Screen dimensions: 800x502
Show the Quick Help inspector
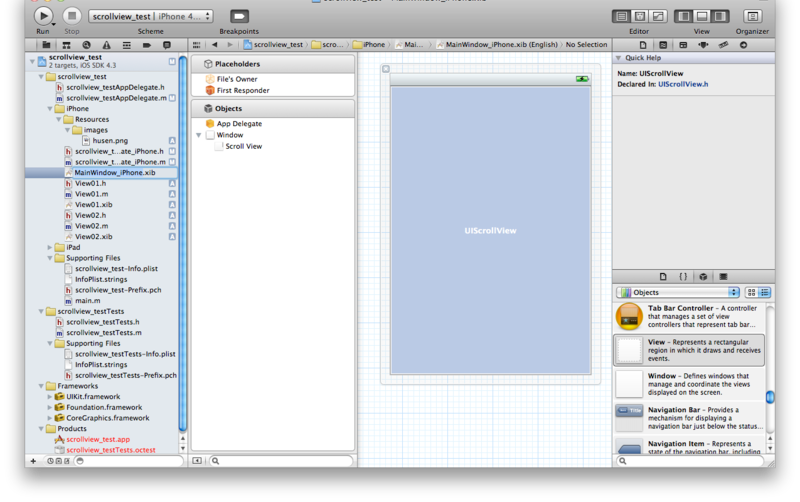click(663, 45)
